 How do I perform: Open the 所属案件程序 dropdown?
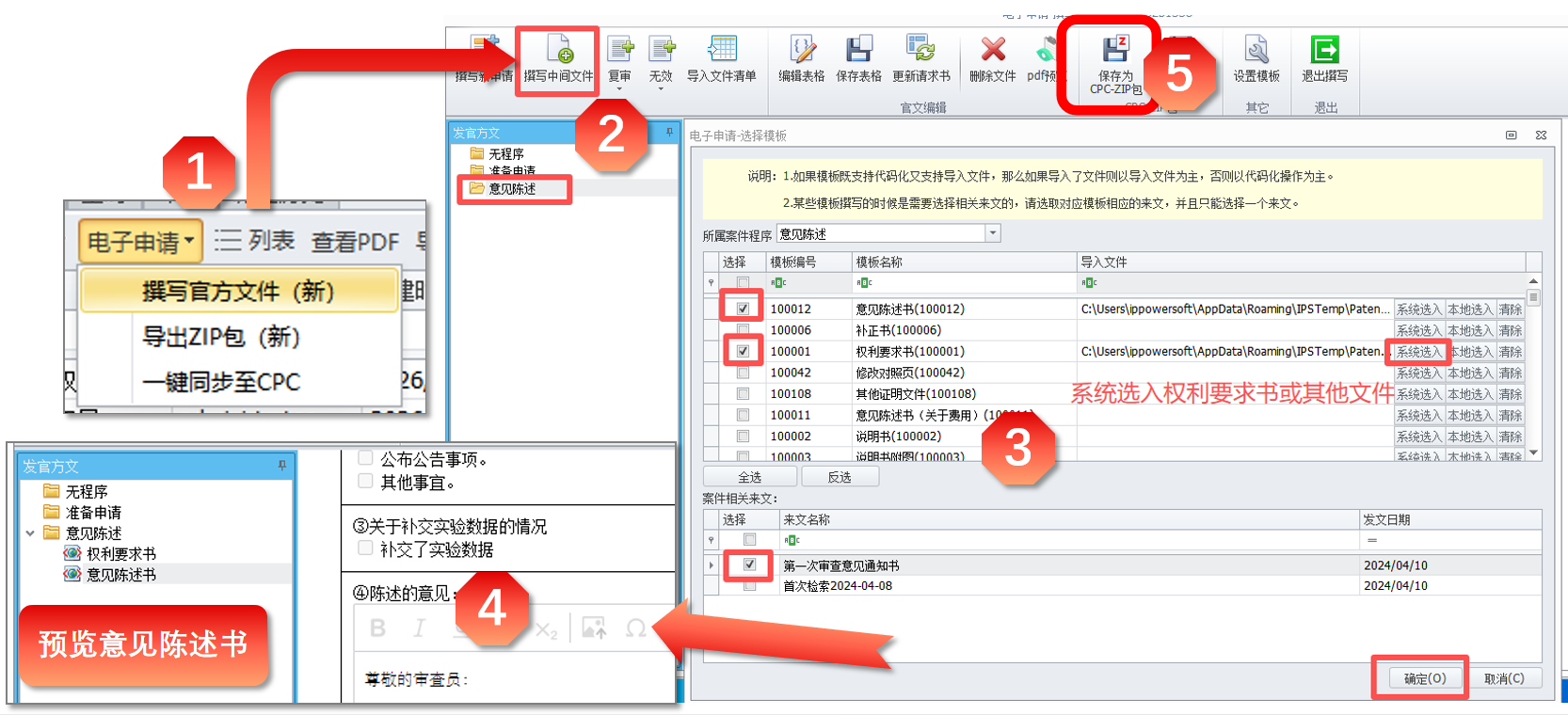(992, 233)
